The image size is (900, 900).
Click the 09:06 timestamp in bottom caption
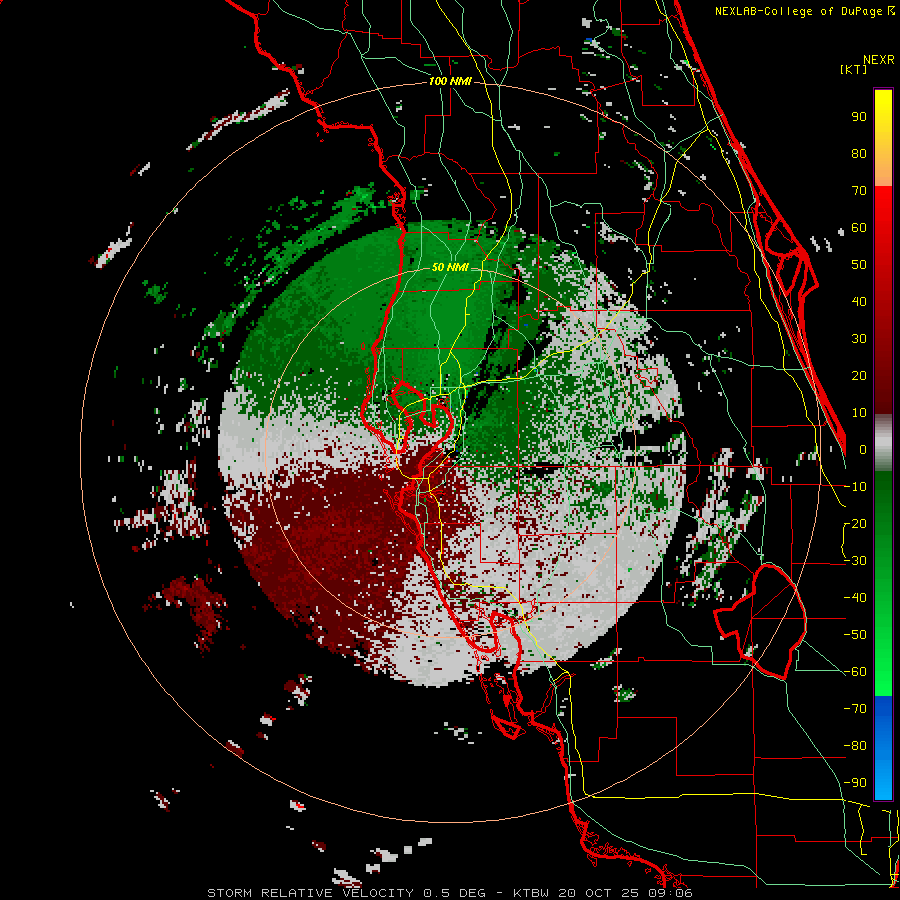click(670, 893)
